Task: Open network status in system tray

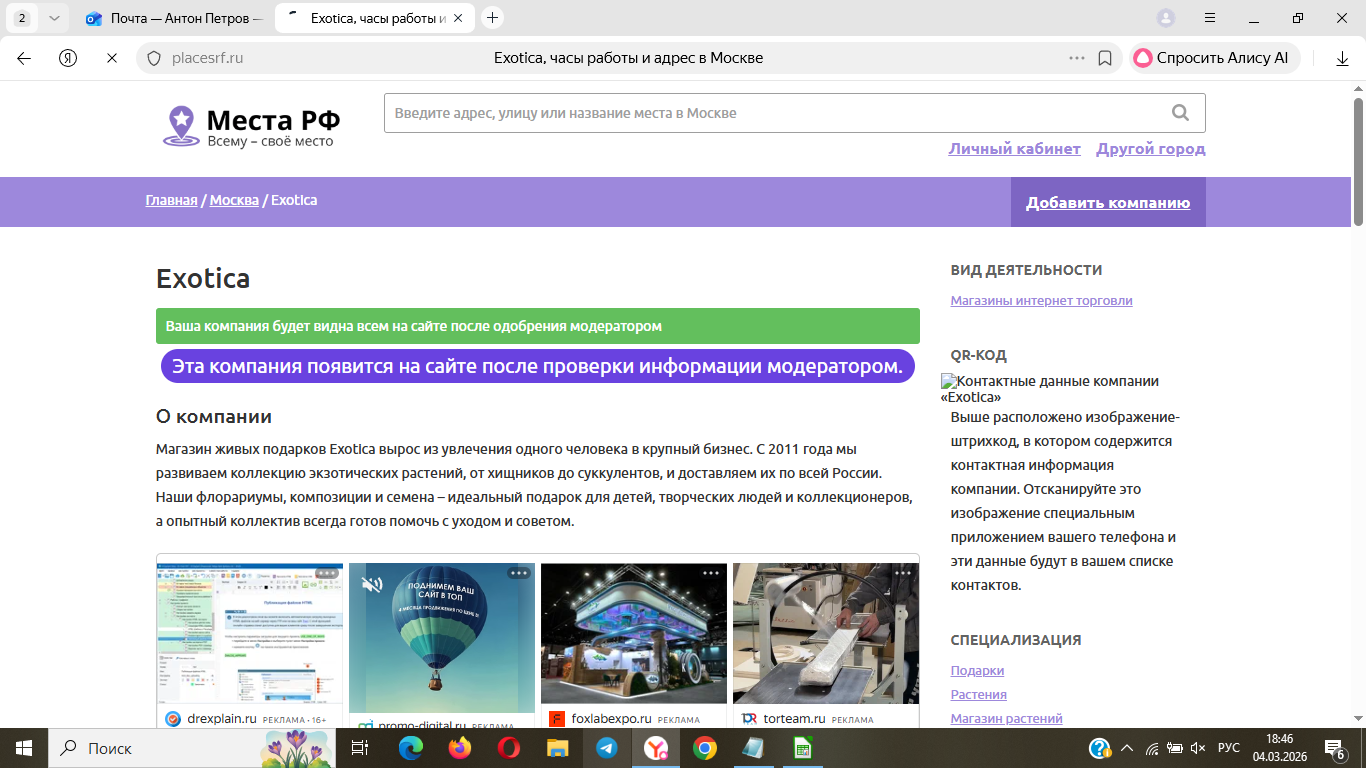Action: click(1152, 748)
